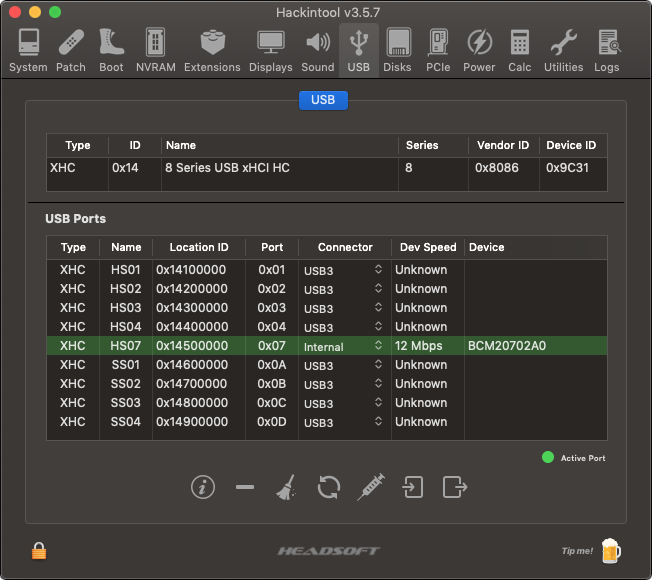
Task: Open connector dropdown for SS03
Action: tap(343, 403)
